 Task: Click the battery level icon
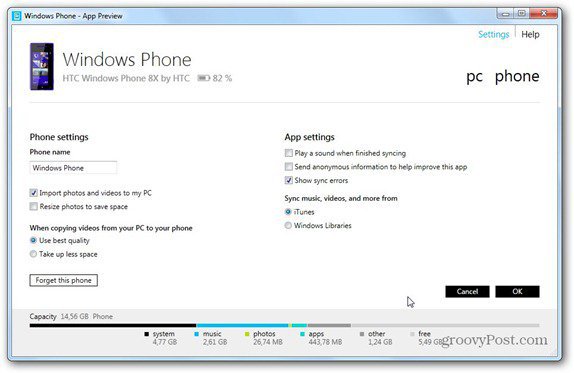coord(204,78)
